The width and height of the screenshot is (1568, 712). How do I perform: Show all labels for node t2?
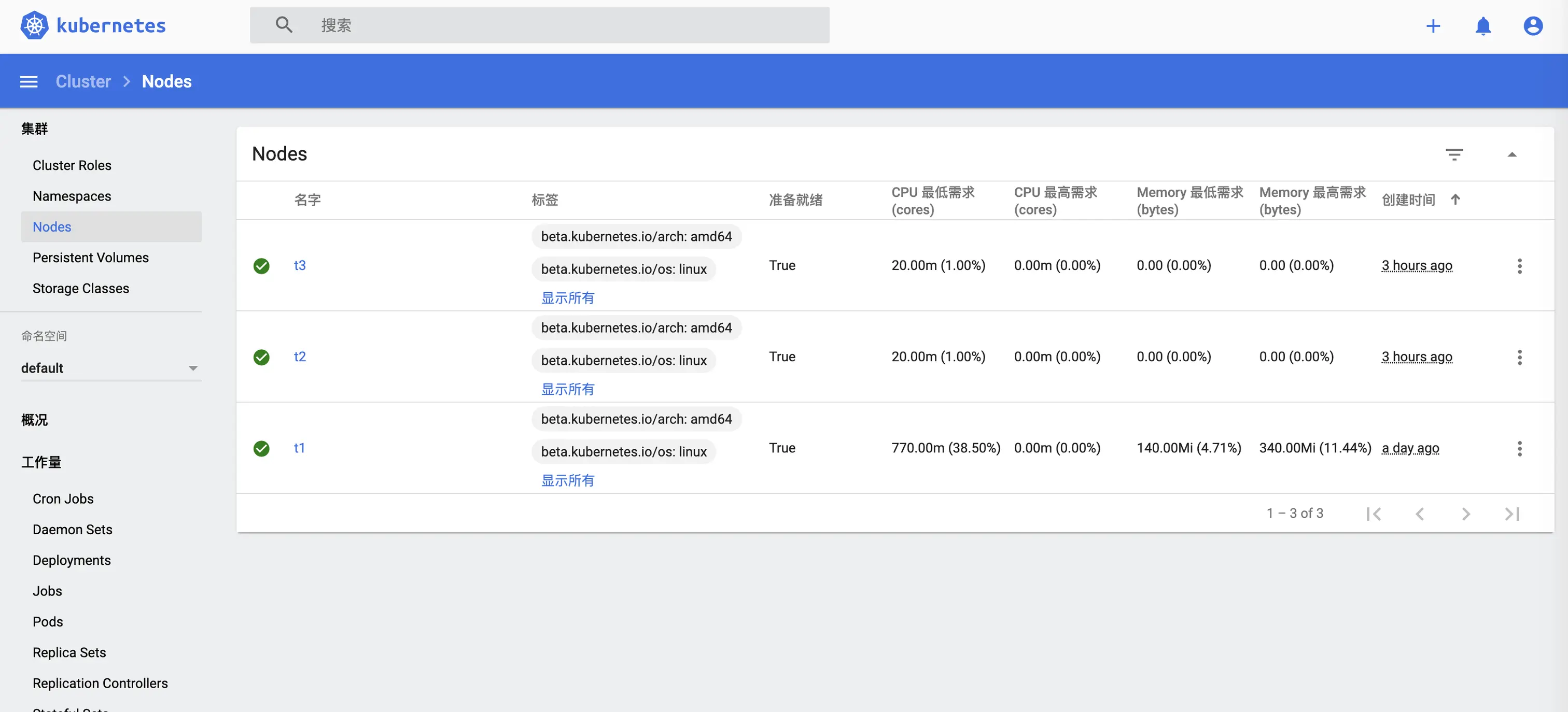pos(567,390)
